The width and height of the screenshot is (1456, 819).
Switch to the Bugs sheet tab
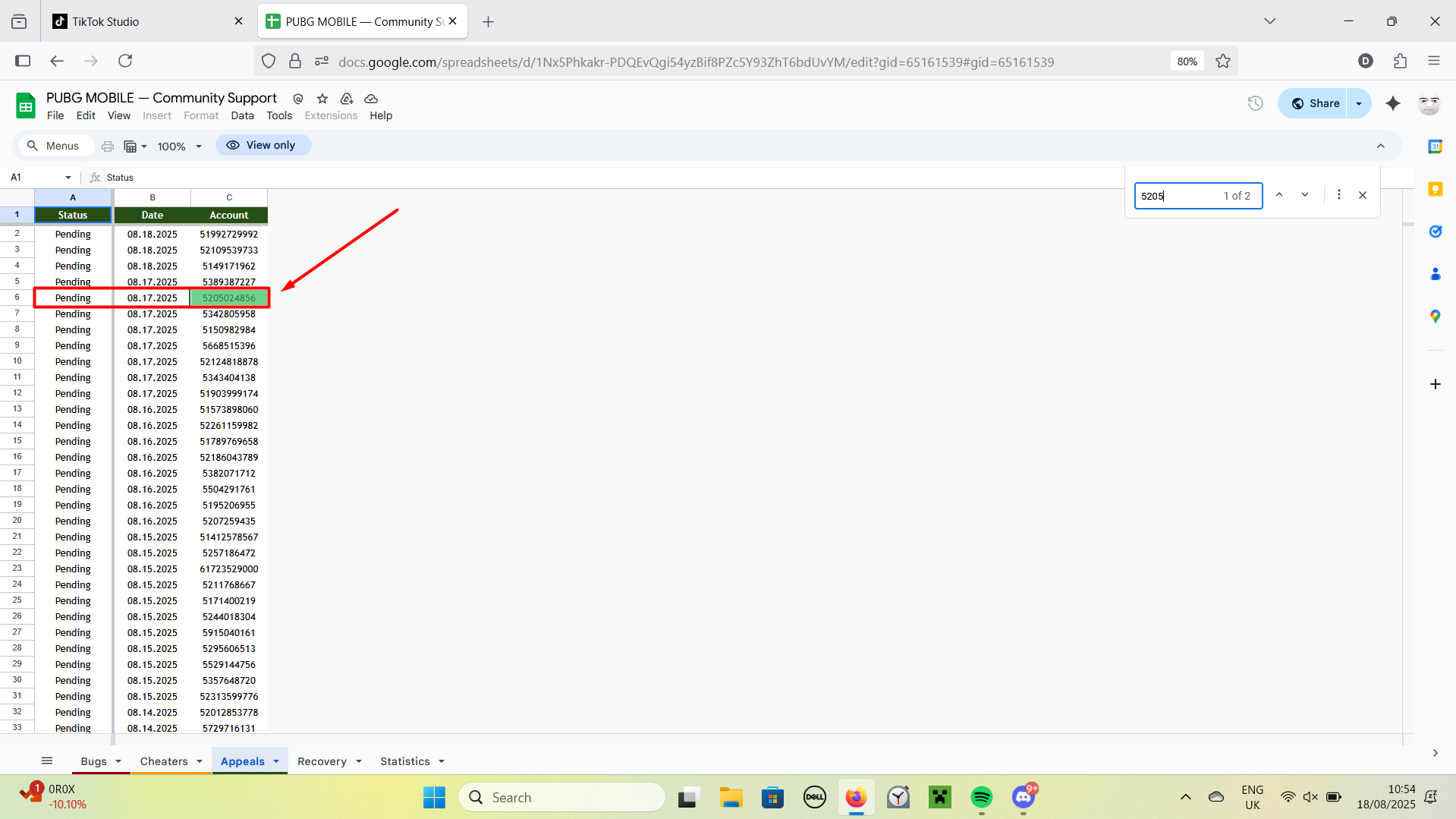(x=94, y=761)
